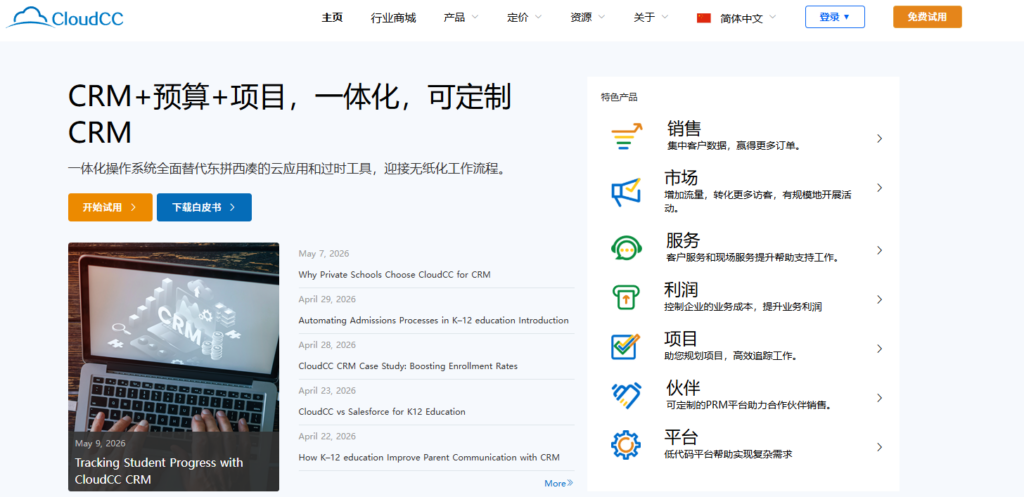
Task: Click the CloudCC logo
Action: [x=65, y=18]
